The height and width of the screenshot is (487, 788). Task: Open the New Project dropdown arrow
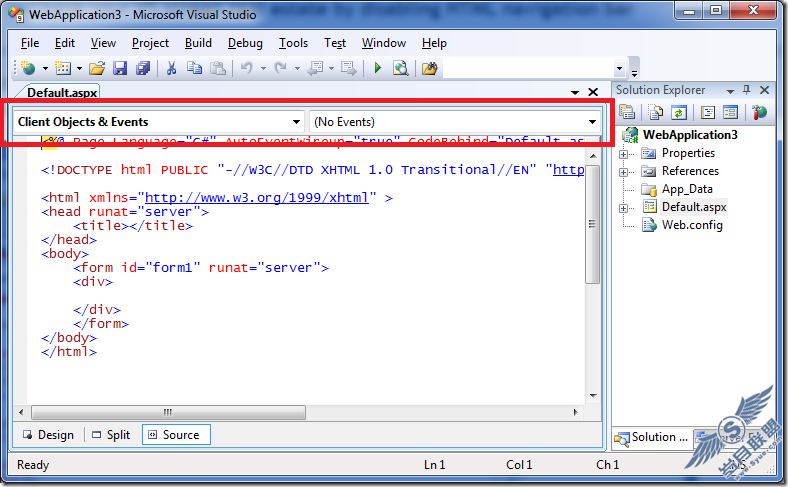point(45,68)
